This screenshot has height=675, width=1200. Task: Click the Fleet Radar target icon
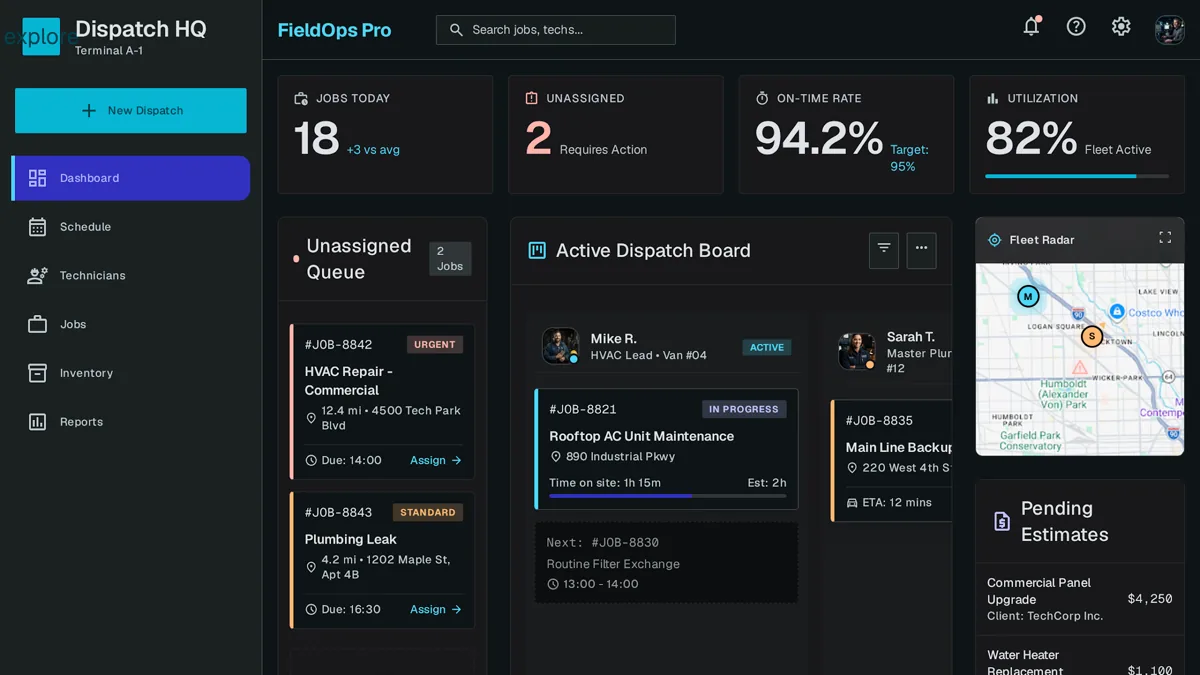995,240
